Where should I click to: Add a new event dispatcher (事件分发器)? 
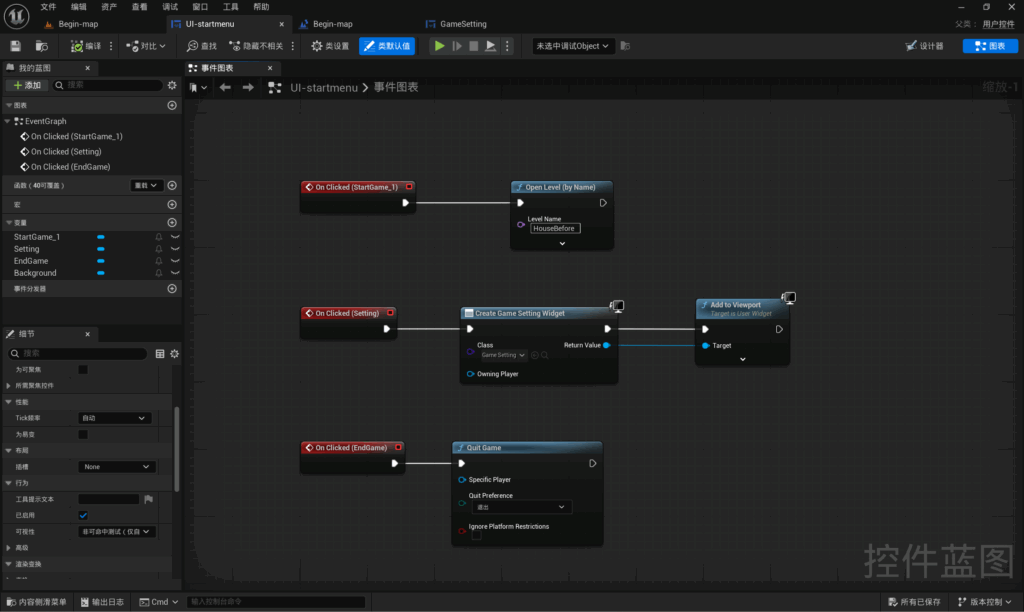tap(172, 289)
